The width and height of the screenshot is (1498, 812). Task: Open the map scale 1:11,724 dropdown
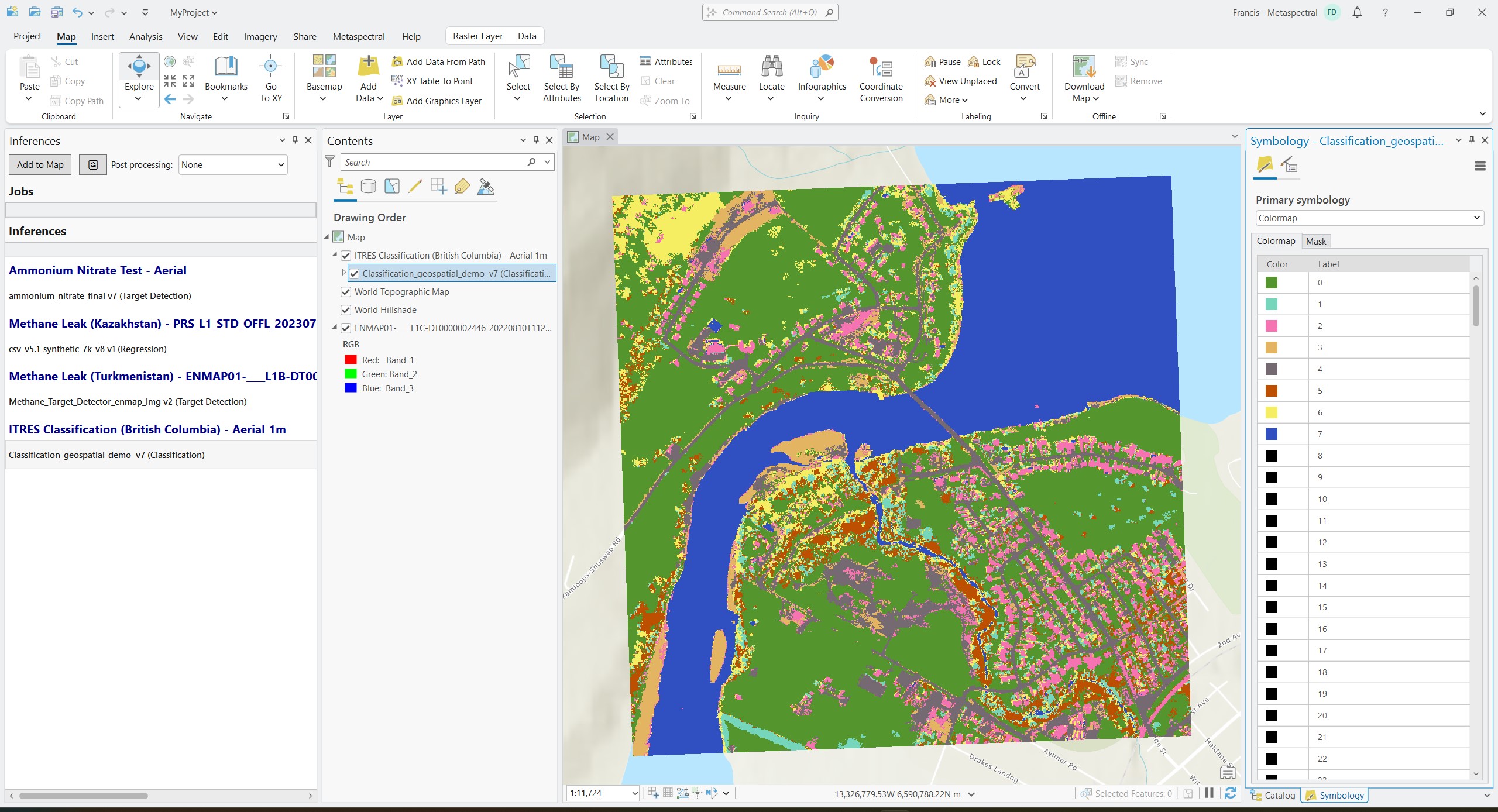coord(635,793)
